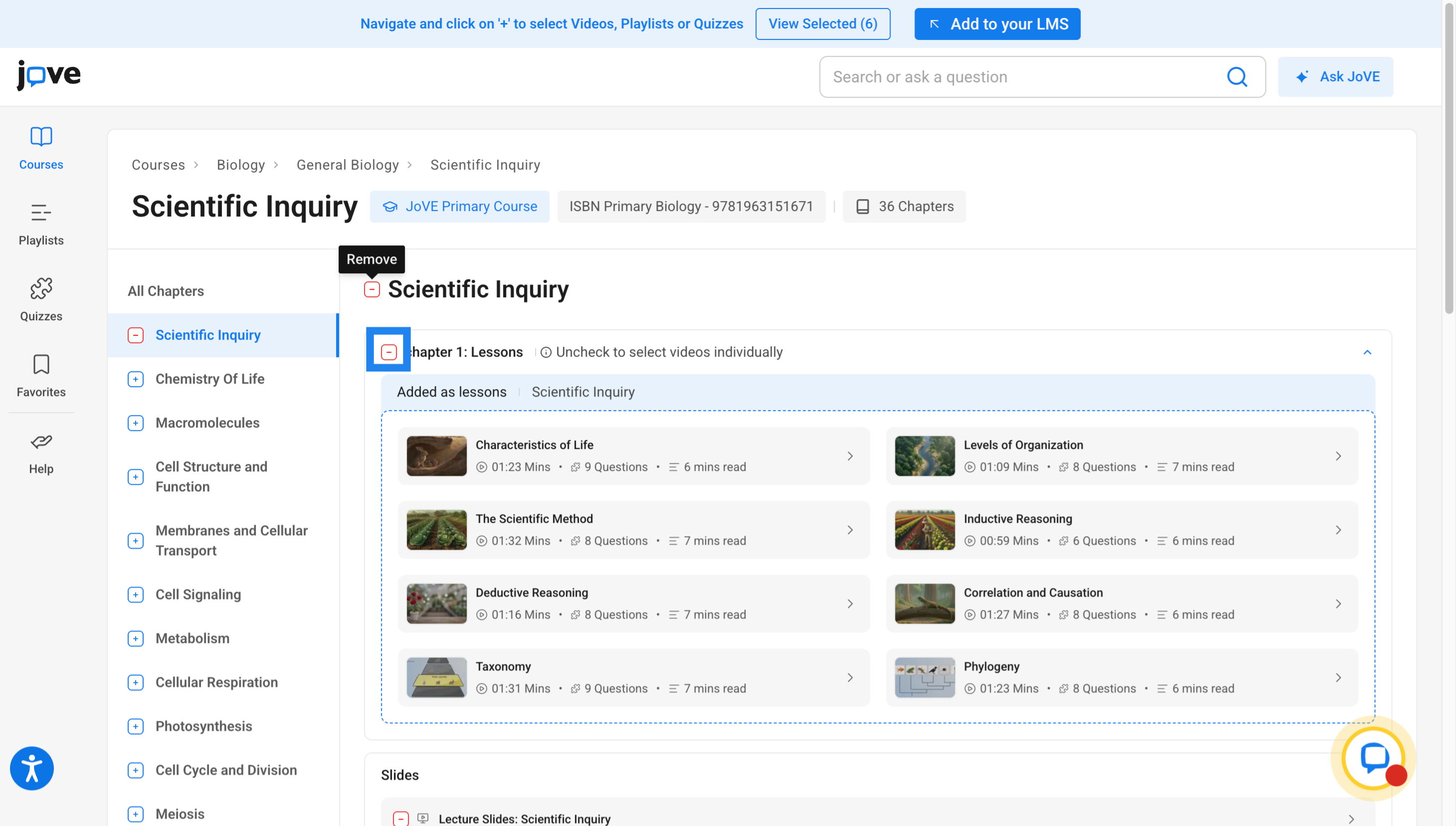Open Quizzes in left sidebar
1456x826 pixels.
tap(41, 300)
